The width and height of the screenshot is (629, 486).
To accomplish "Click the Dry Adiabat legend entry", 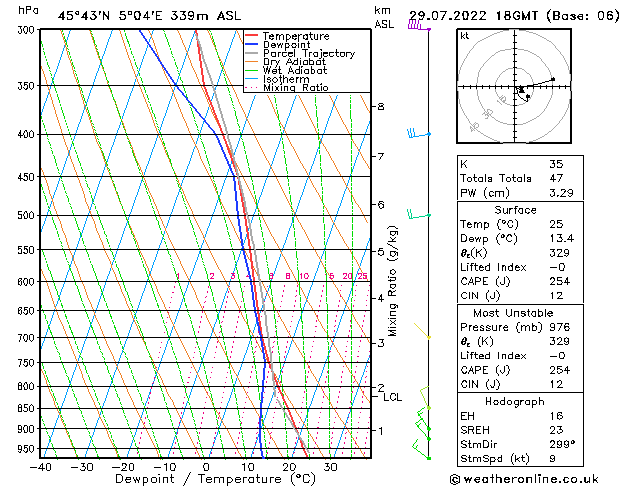I will click(294, 62).
